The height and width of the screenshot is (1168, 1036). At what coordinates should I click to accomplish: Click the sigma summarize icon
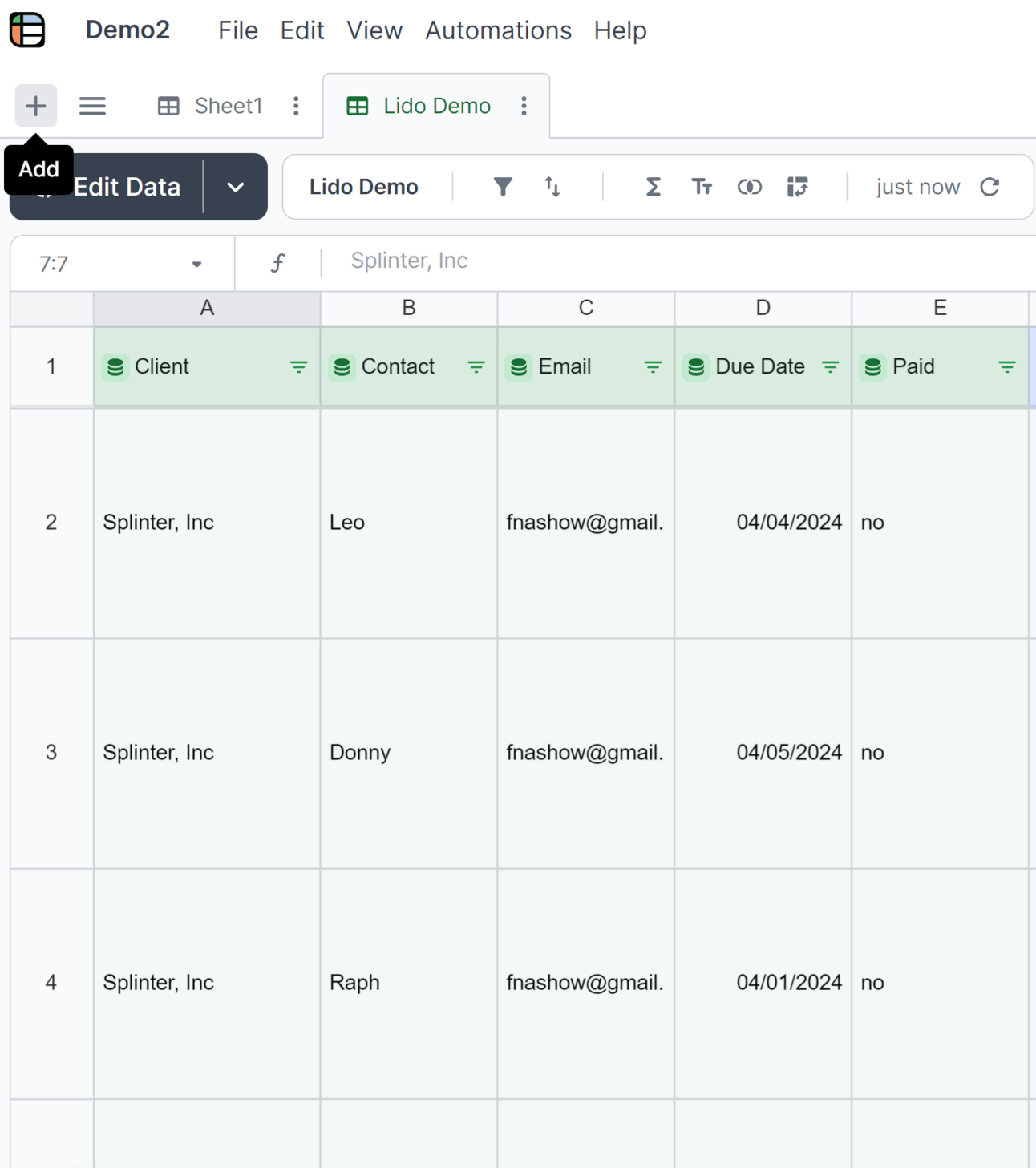point(653,187)
